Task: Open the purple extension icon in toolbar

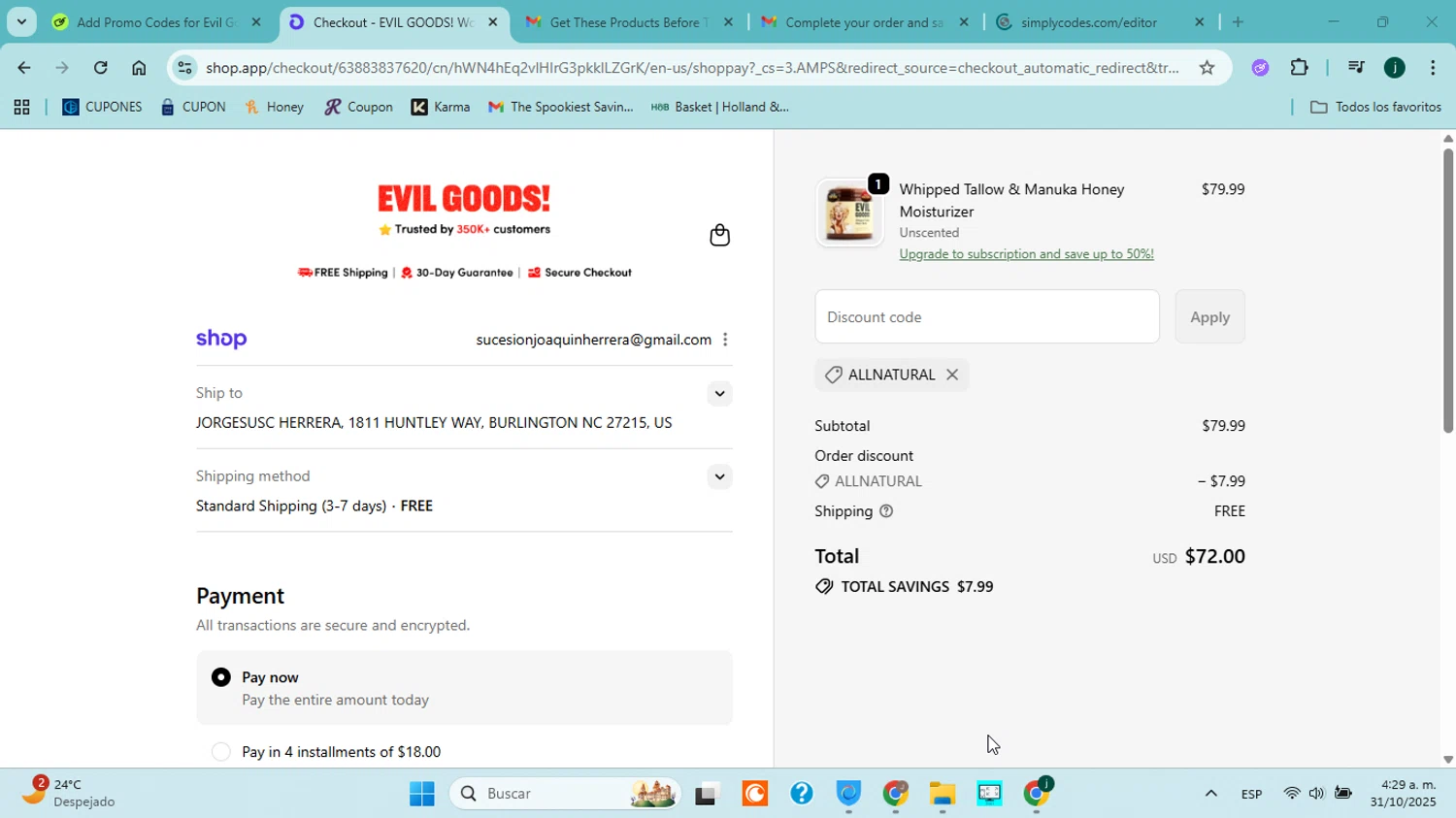Action: (1260, 67)
